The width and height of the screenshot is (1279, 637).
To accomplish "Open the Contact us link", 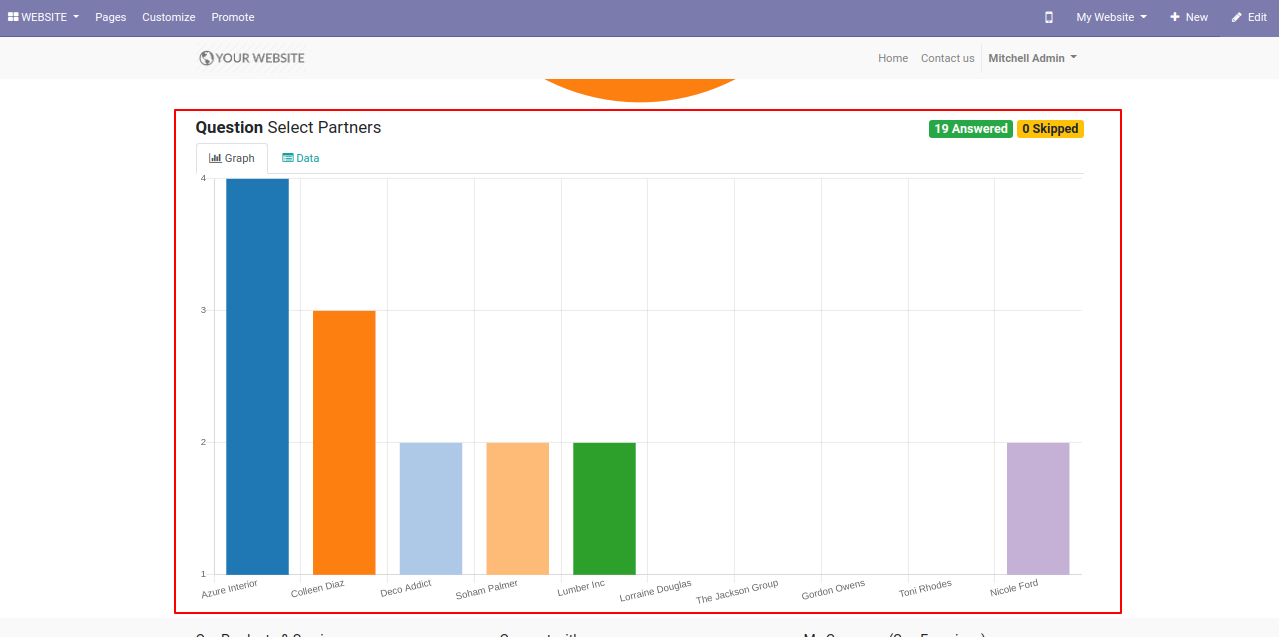I will click(947, 58).
